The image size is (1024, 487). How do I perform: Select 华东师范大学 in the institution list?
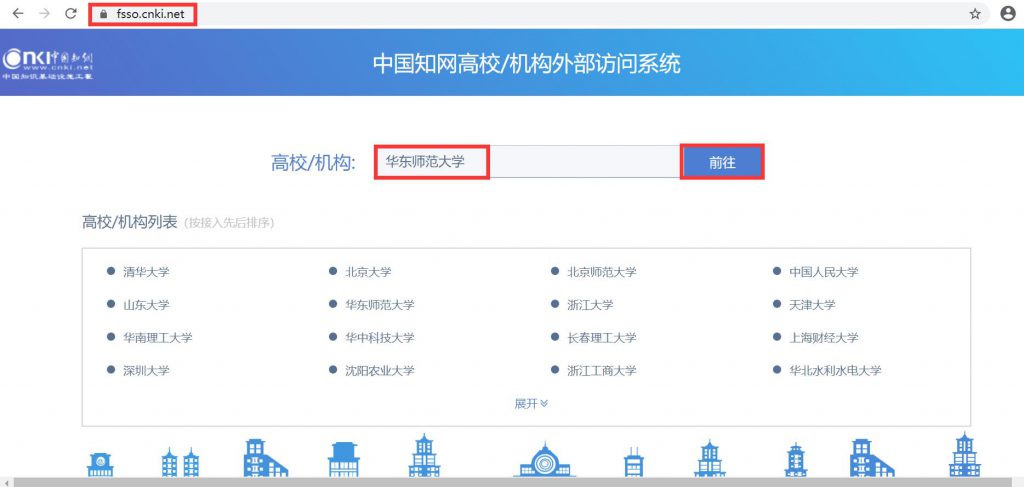click(x=379, y=305)
